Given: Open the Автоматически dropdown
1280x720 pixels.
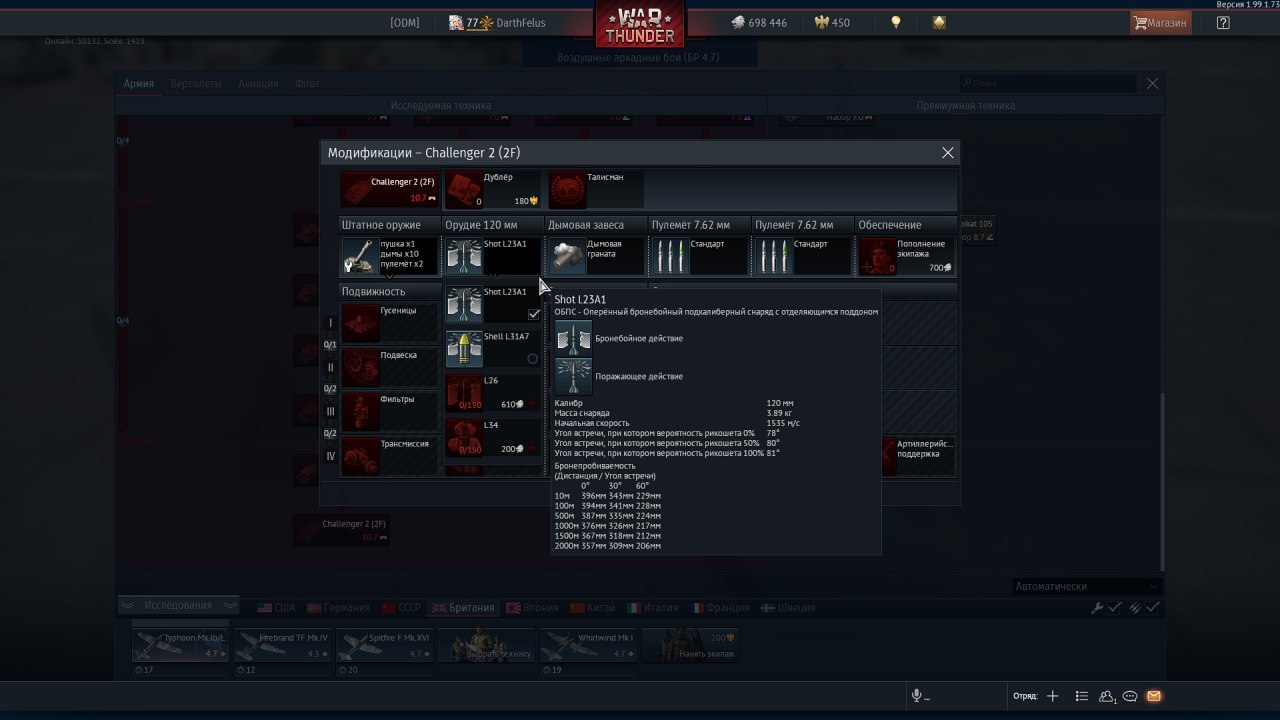Looking at the screenshot, I should point(1087,586).
